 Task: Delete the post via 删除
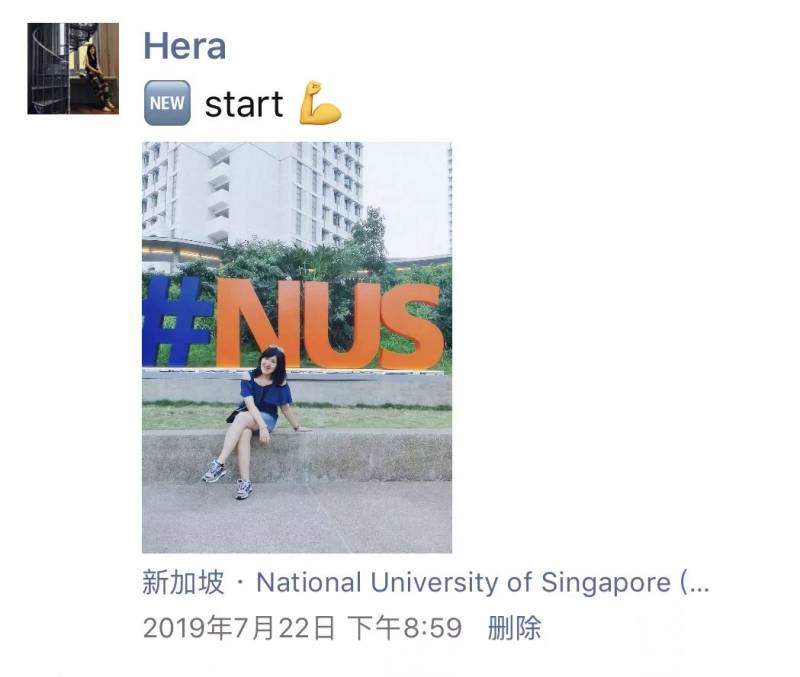point(514,628)
